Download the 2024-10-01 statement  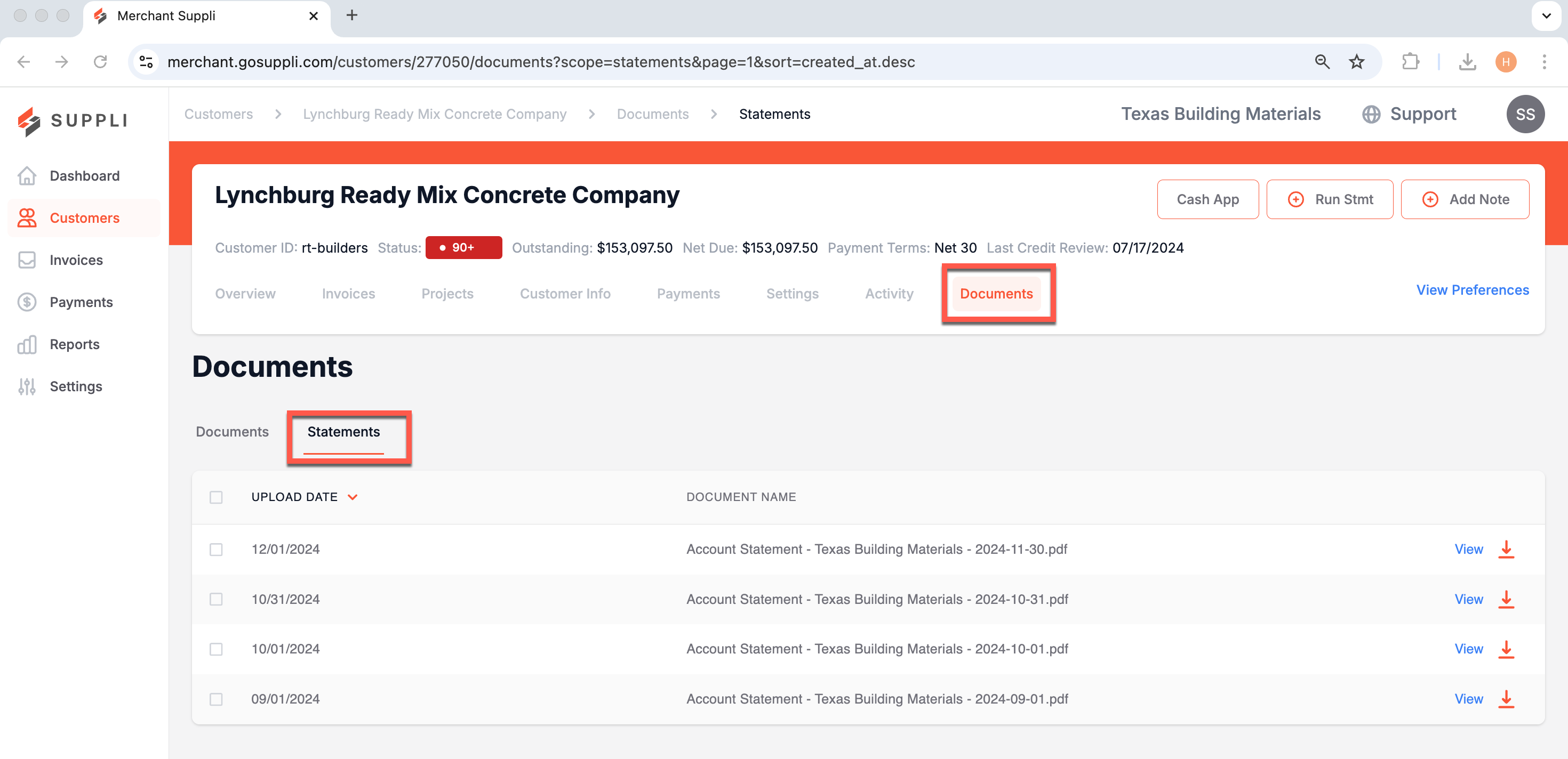point(1506,649)
